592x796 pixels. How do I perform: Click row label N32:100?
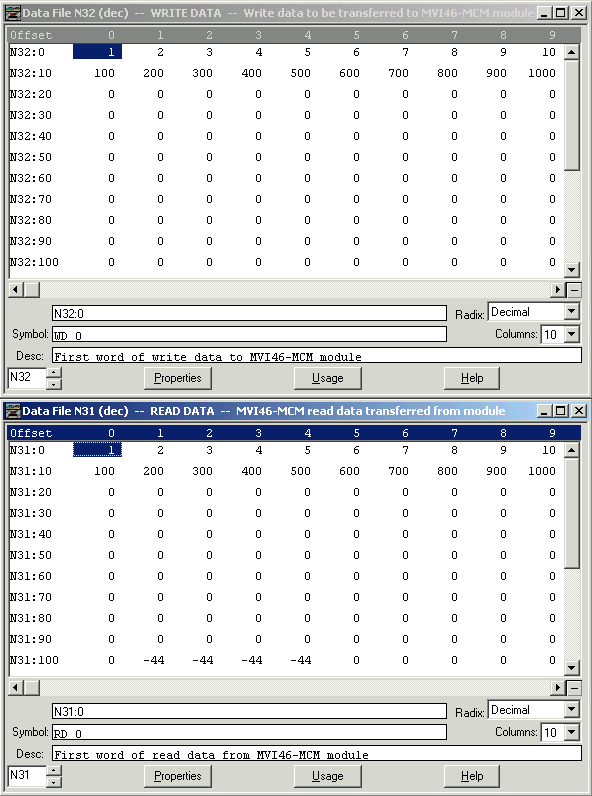click(34, 262)
